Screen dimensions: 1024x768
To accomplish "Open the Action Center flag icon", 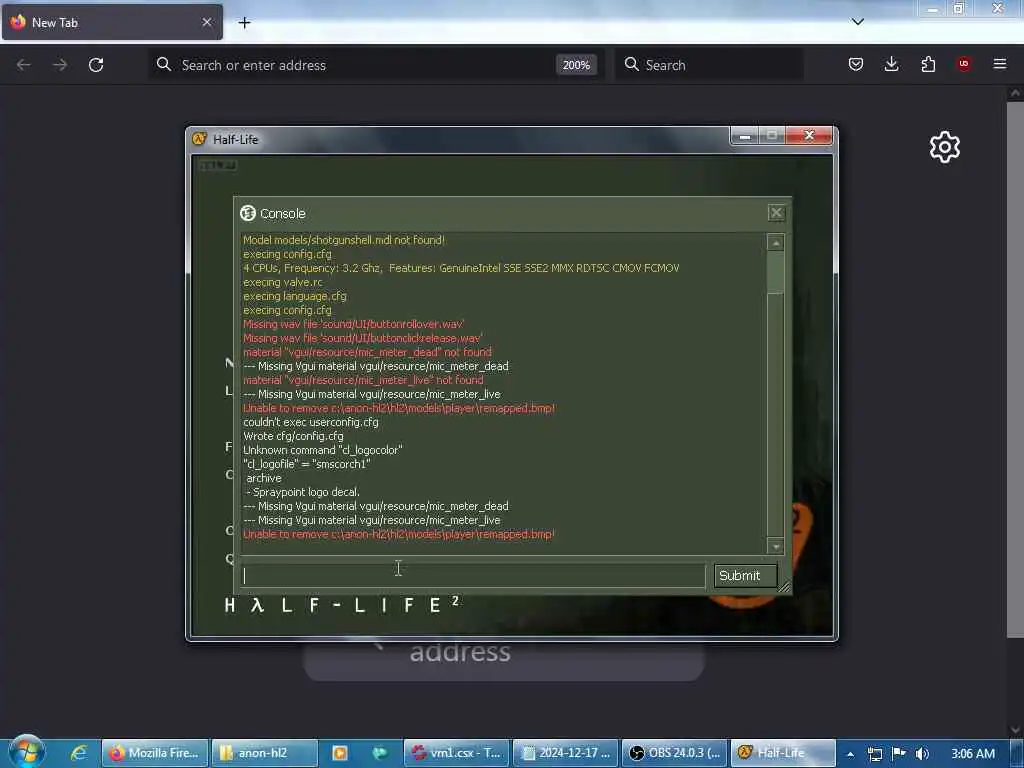I will pos(899,753).
